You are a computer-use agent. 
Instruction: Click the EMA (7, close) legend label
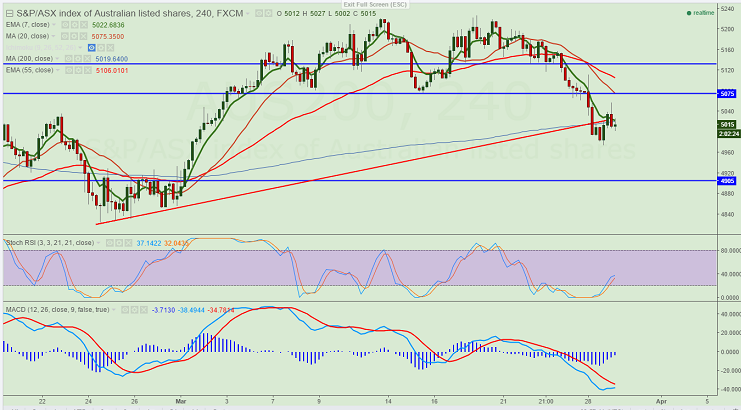(x=27, y=25)
